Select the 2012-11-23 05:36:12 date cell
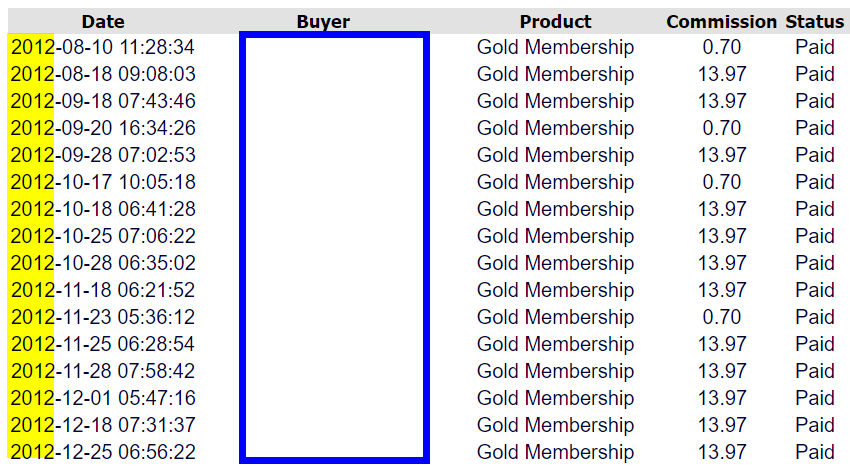 click(103, 317)
